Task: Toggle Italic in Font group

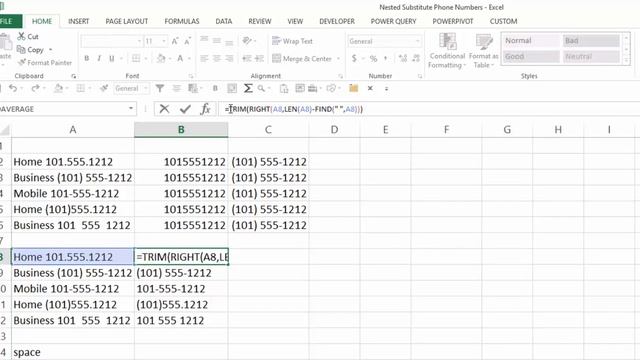Action: 99,58
